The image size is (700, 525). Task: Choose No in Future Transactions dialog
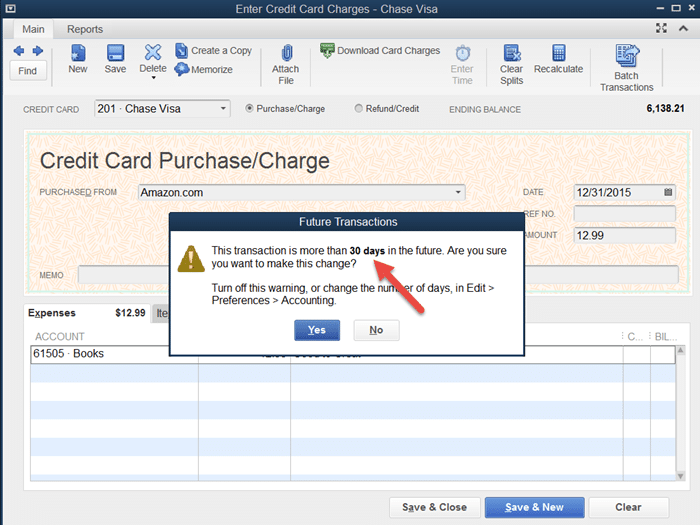tap(376, 330)
